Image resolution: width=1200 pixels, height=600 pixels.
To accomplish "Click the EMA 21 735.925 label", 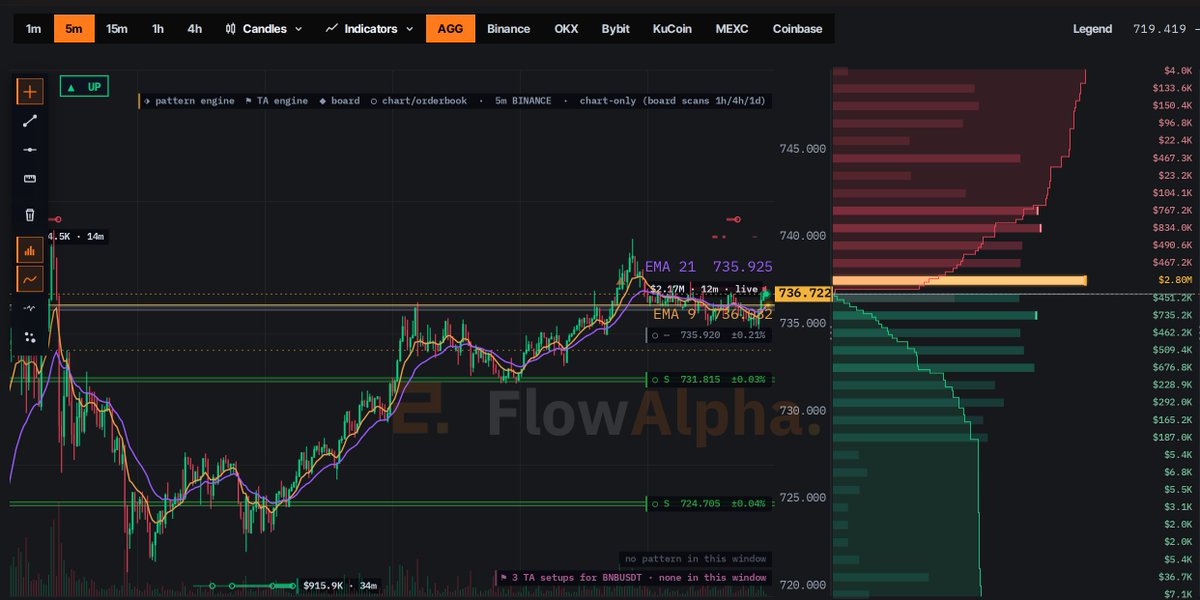I will point(708,267).
